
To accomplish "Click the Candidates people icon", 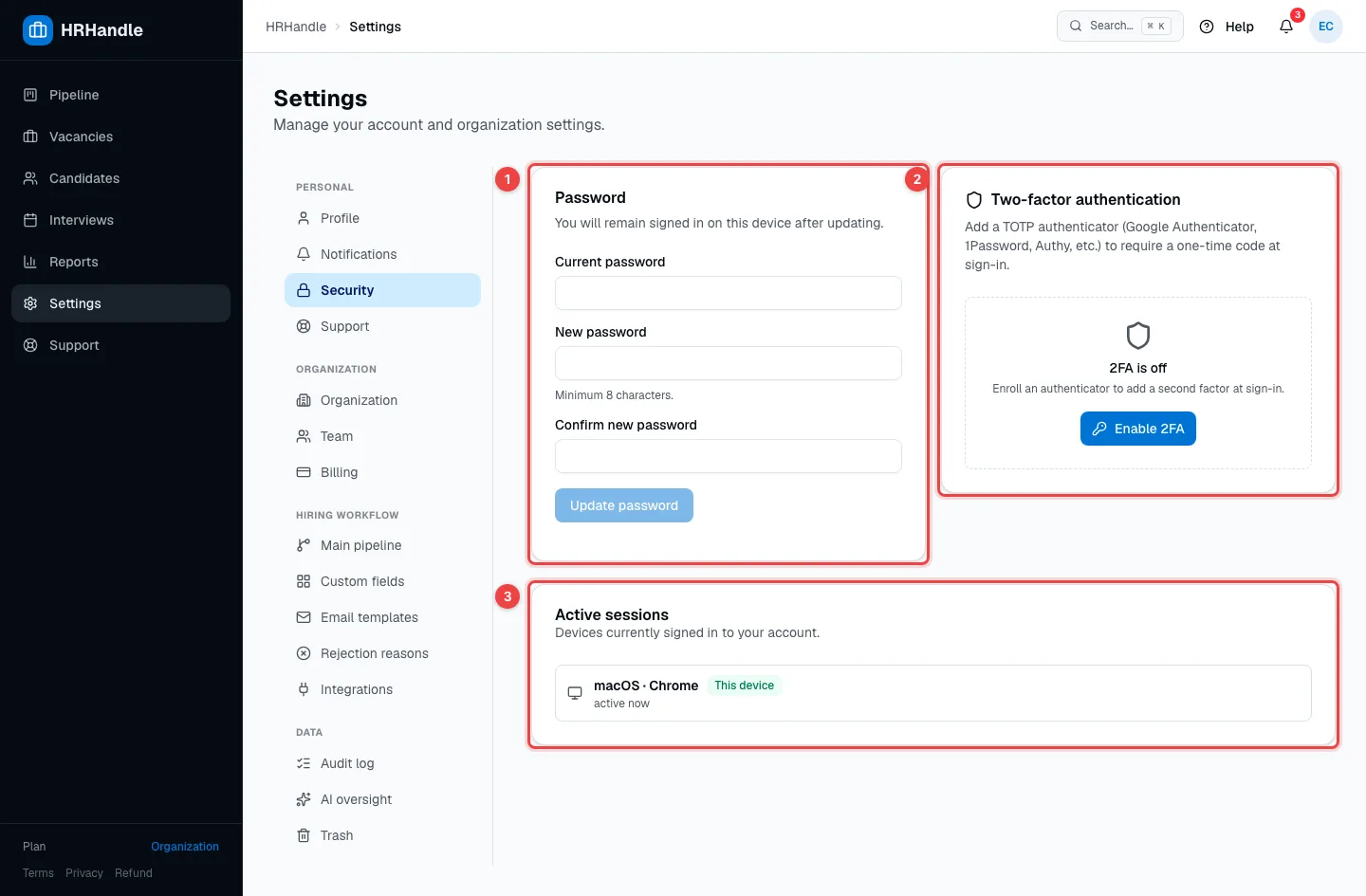I will (30, 178).
